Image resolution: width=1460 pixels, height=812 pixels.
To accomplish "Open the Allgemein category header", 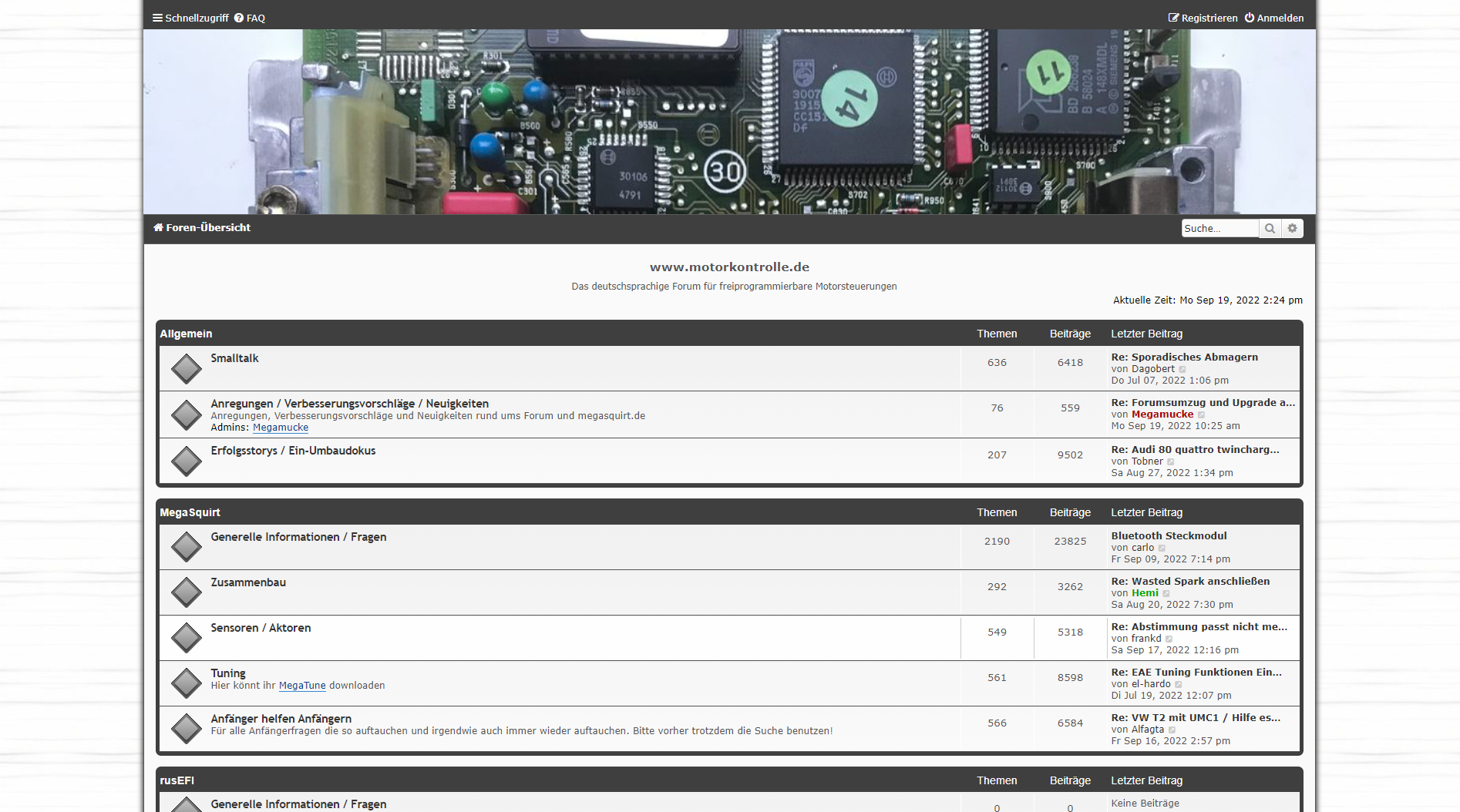I will pyautogui.click(x=186, y=334).
